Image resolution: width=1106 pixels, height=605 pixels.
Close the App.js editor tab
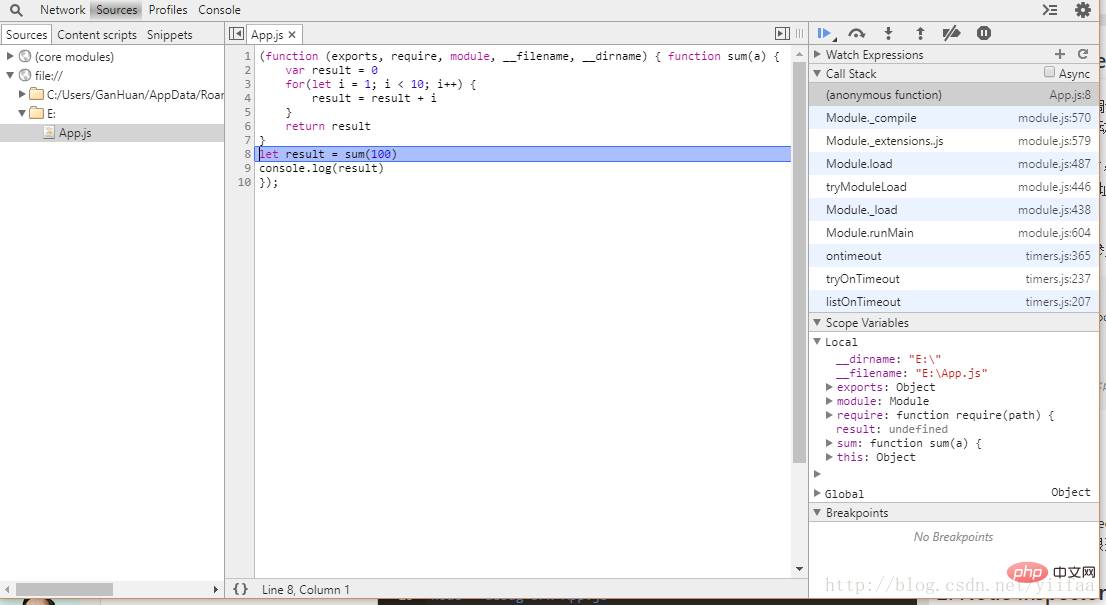tap(291, 35)
